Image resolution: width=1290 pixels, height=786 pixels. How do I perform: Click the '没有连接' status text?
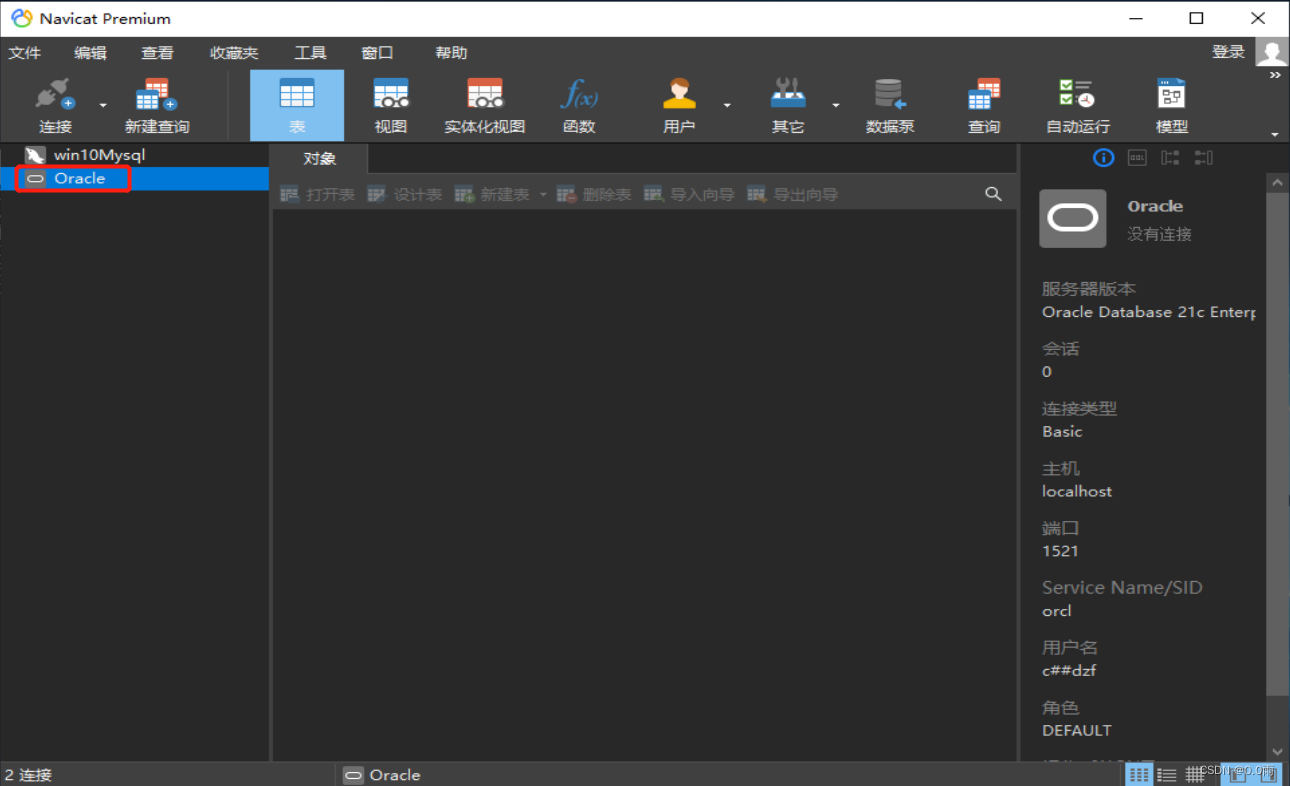pyautogui.click(x=1159, y=234)
